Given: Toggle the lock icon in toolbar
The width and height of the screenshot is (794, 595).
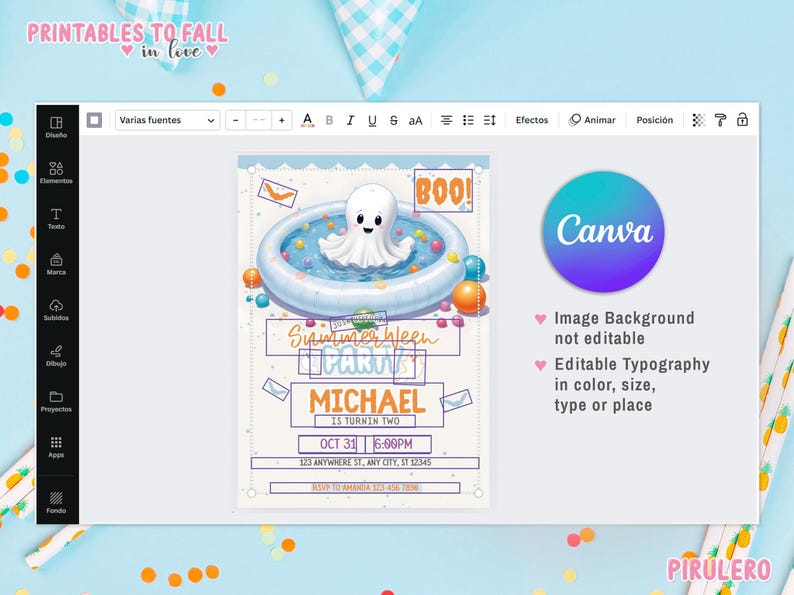Looking at the screenshot, I should (x=742, y=120).
